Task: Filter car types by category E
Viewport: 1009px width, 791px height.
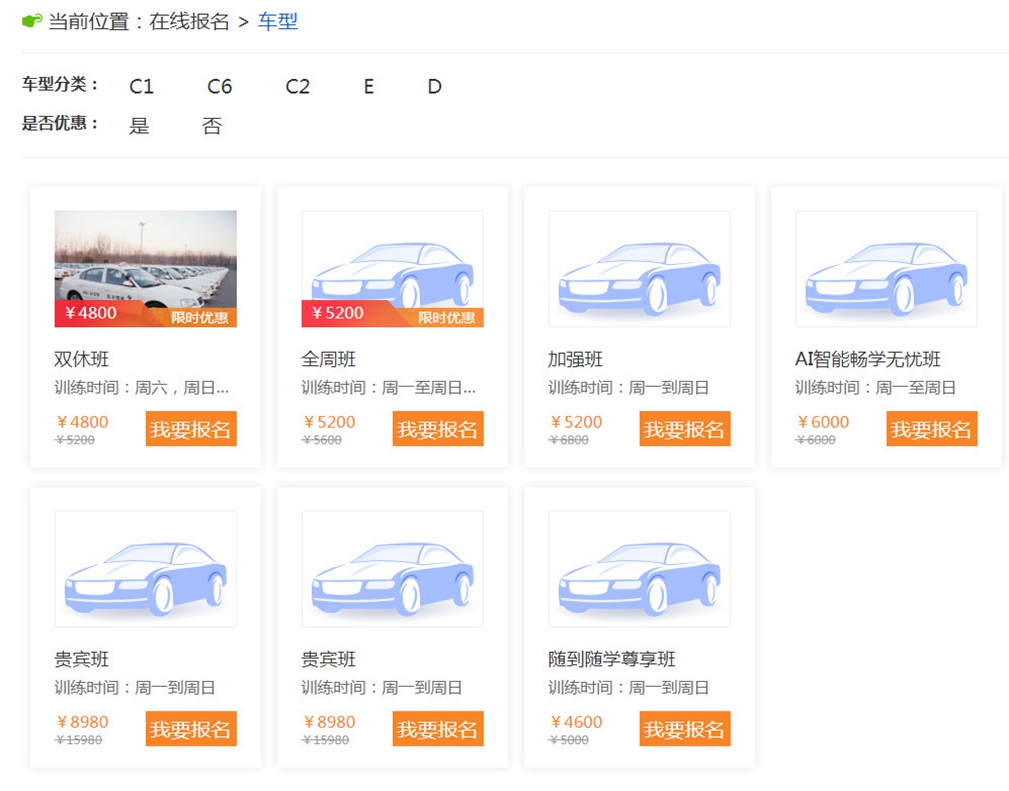Action: (x=368, y=86)
